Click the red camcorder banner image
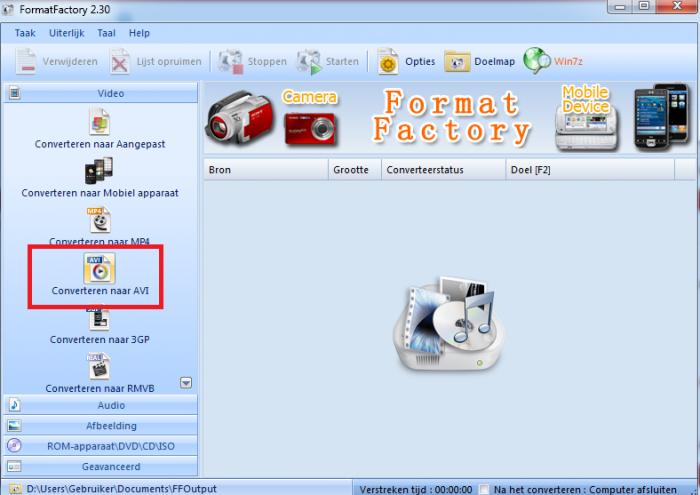This screenshot has height=495, width=700. click(x=240, y=118)
